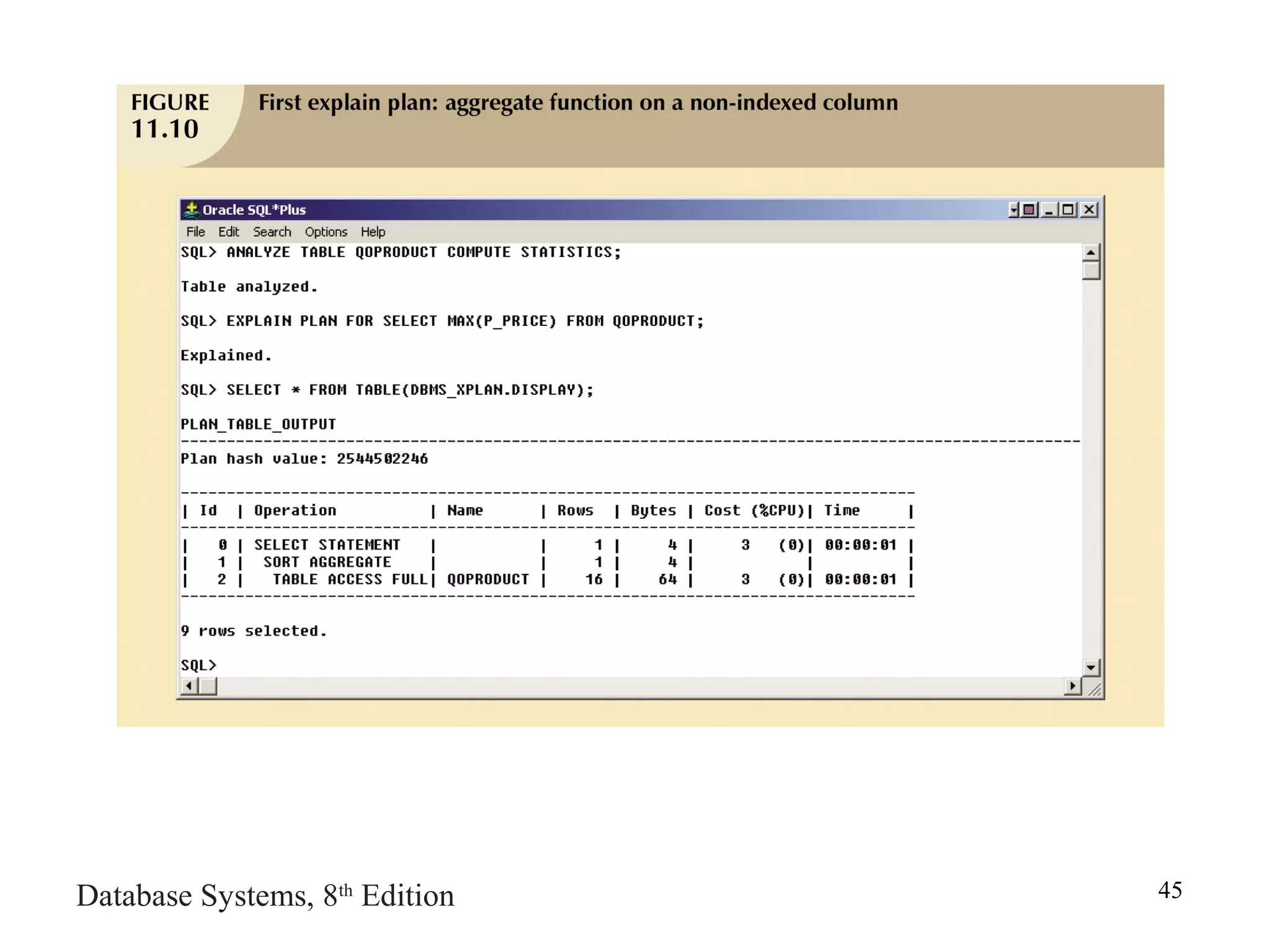This screenshot has width=1270, height=952.
Task: Minimize the SQL*Plus window
Action: click(1049, 210)
